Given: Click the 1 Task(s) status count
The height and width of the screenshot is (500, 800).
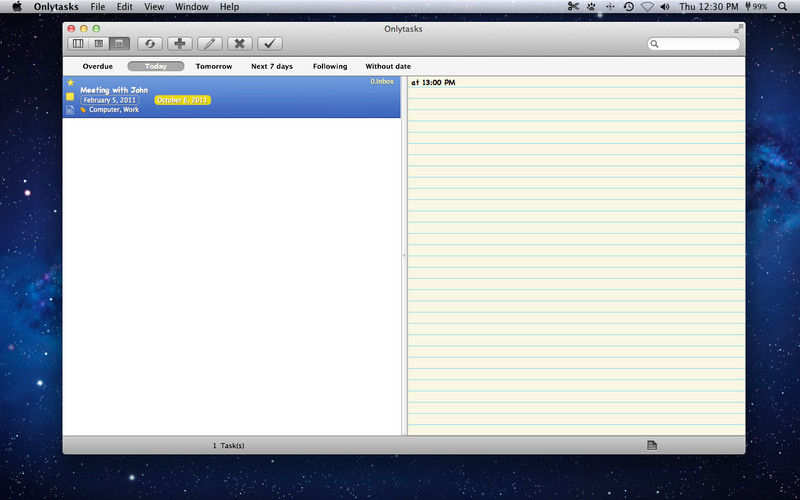Looking at the screenshot, I should pyautogui.click(x=229, y=446).
